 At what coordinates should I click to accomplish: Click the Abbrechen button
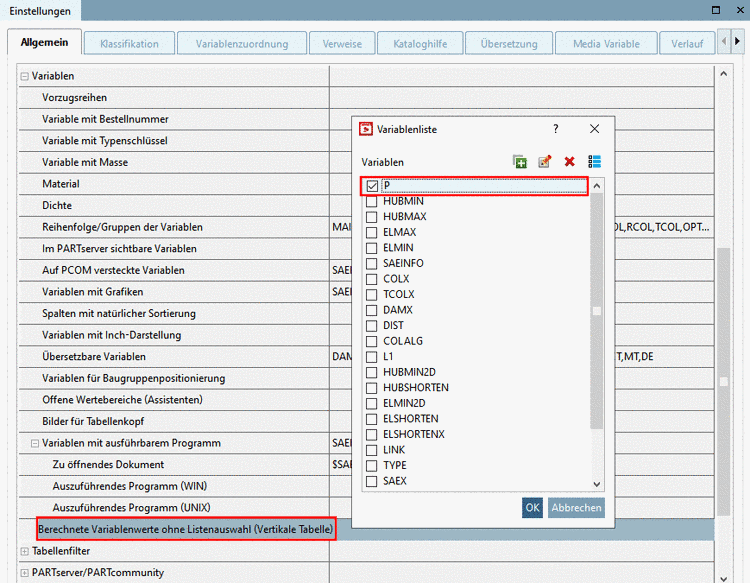576,507
